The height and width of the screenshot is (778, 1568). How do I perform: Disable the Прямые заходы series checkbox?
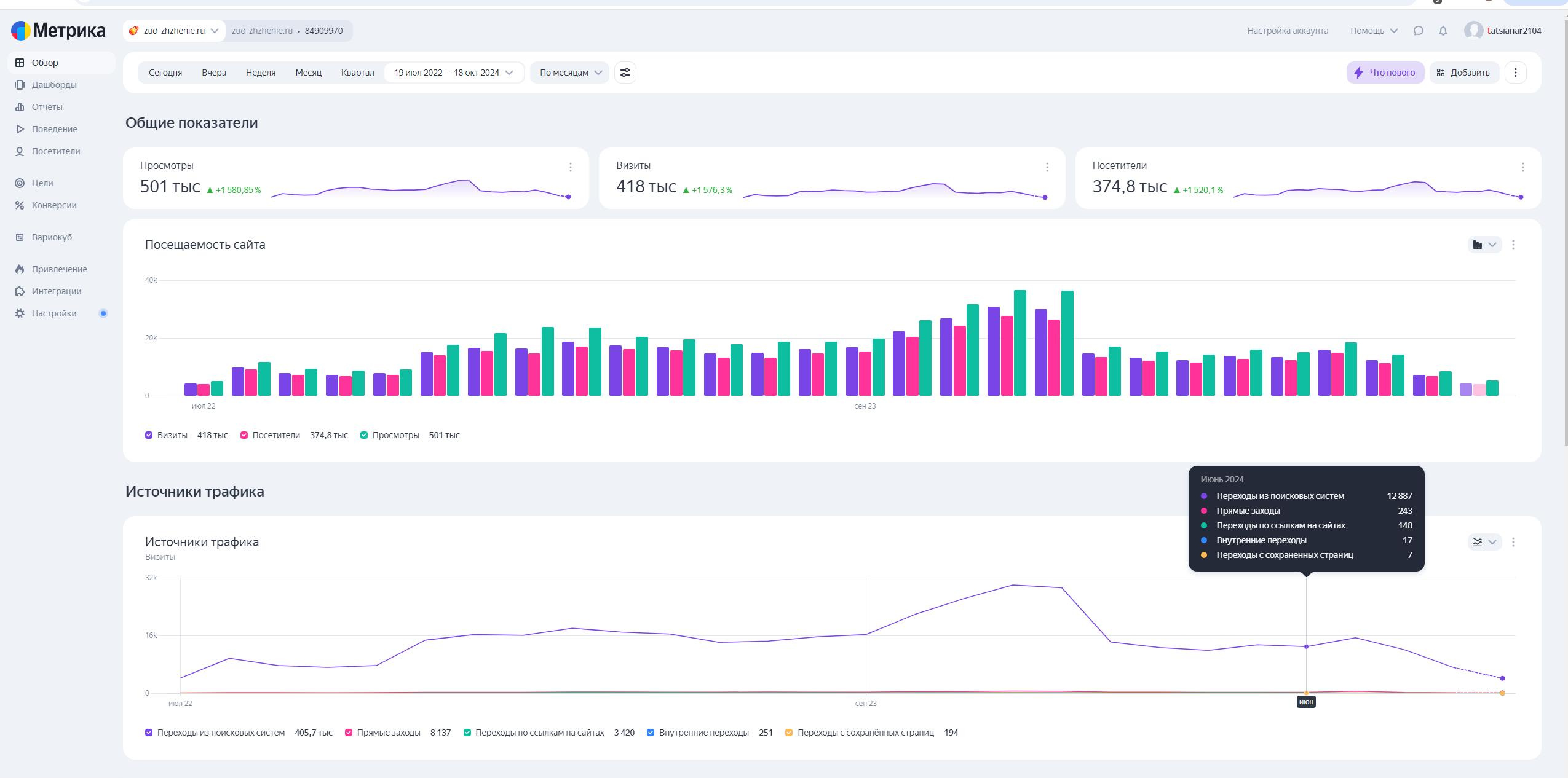(x=349, y=733)
